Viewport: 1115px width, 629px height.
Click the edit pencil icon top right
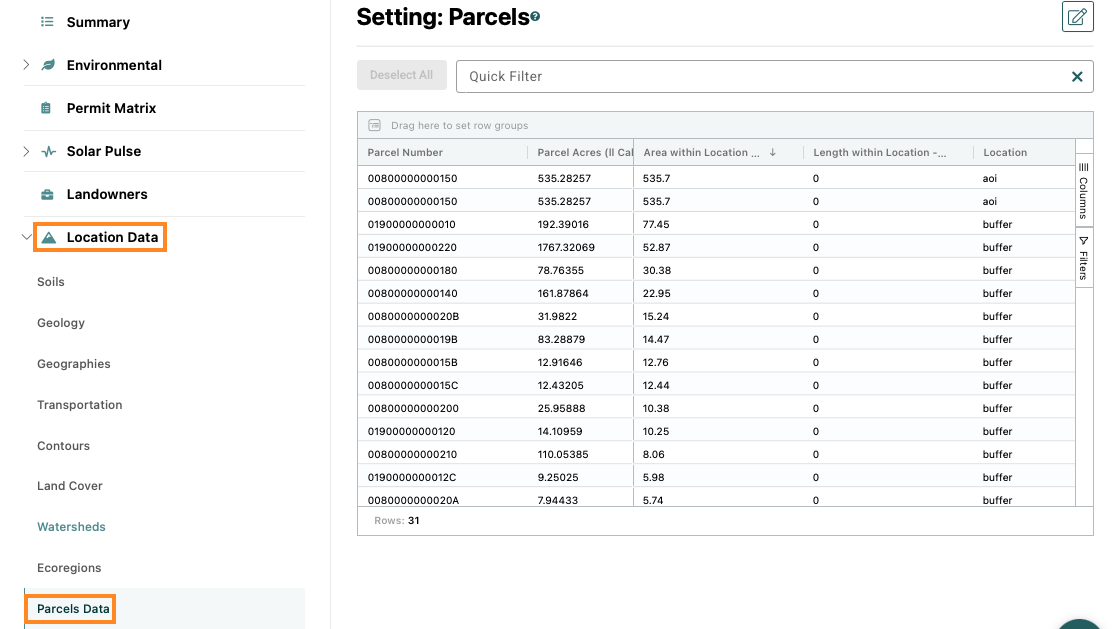pyautogui.click(x=1077, y=17)
